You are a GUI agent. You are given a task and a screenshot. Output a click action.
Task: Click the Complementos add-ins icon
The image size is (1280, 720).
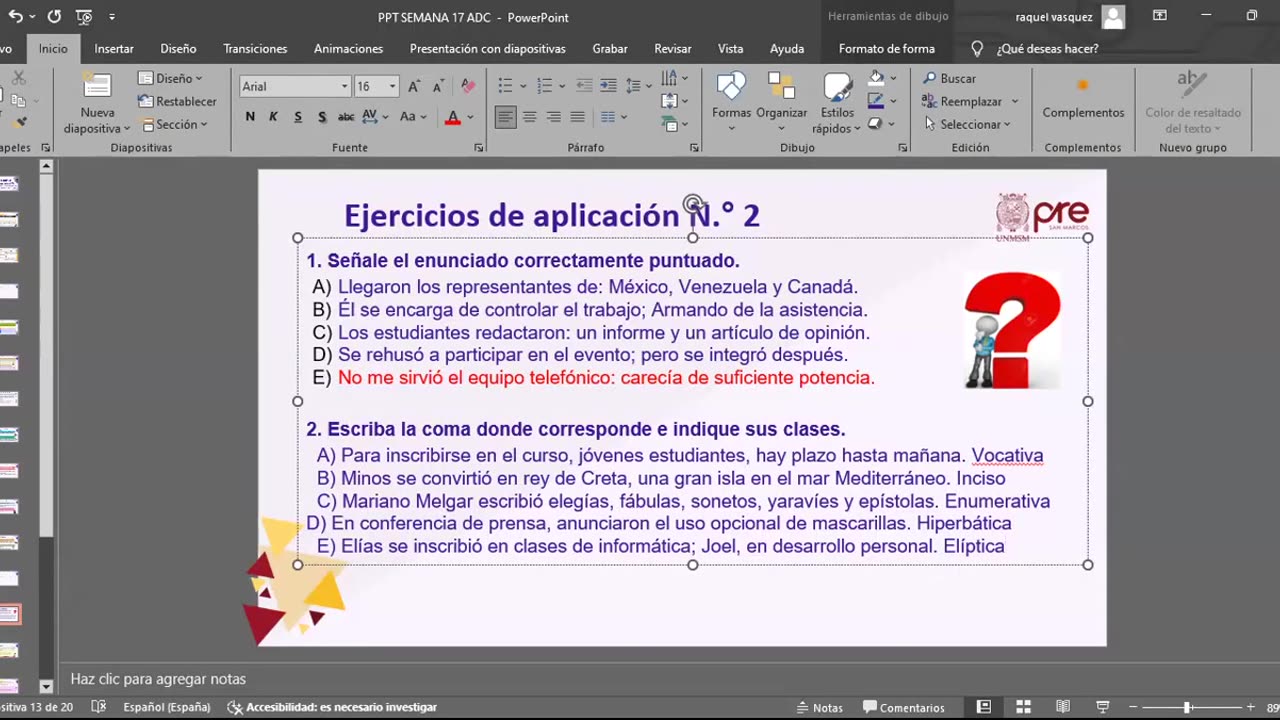[x=1082, y=86]
